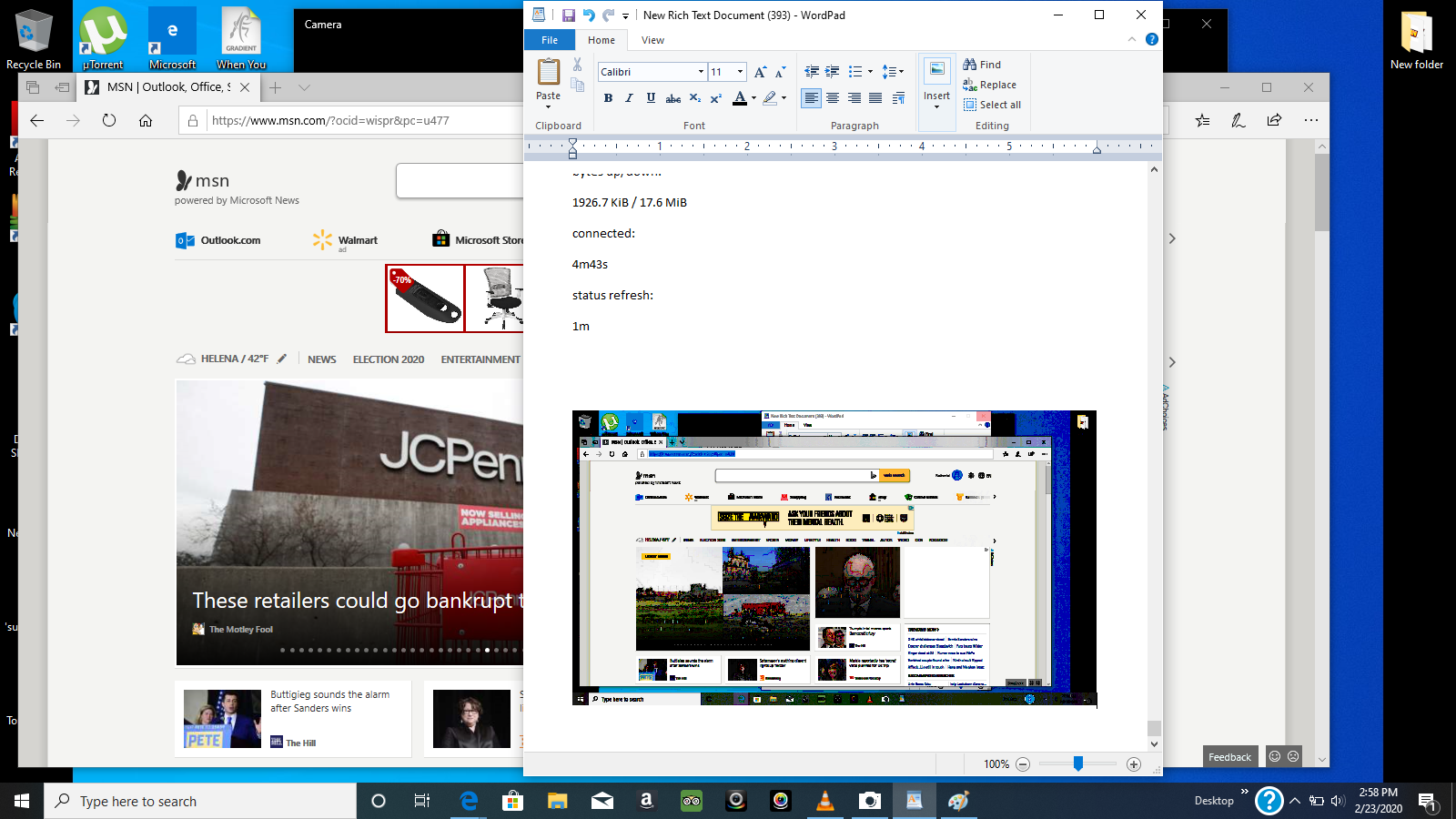The image size is (1456, 819).
Task: Insert a picture into the document
Action: (x=936, y=72)
